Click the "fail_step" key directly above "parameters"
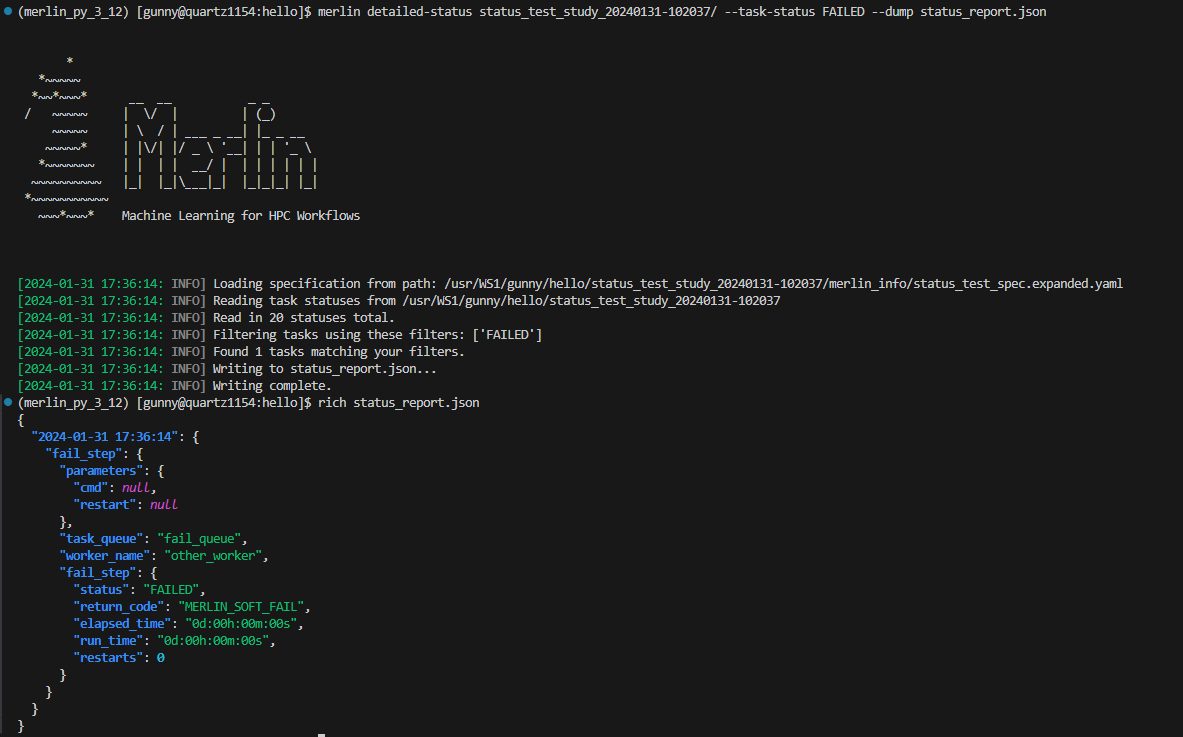Image resolution: width=1183 pixels, height=737 pixels. tap(84, 453)
